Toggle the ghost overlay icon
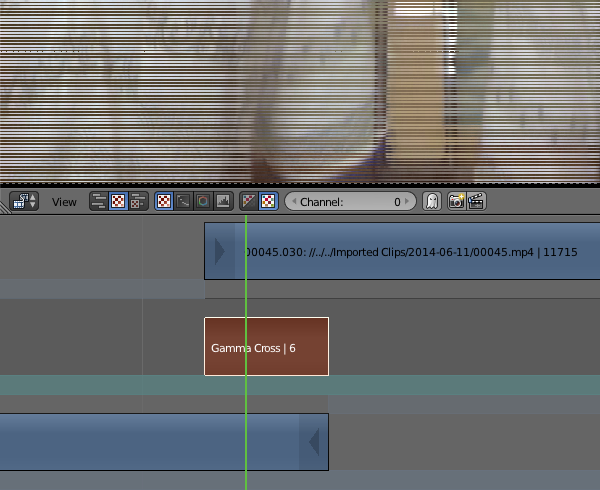 [432, 201]
